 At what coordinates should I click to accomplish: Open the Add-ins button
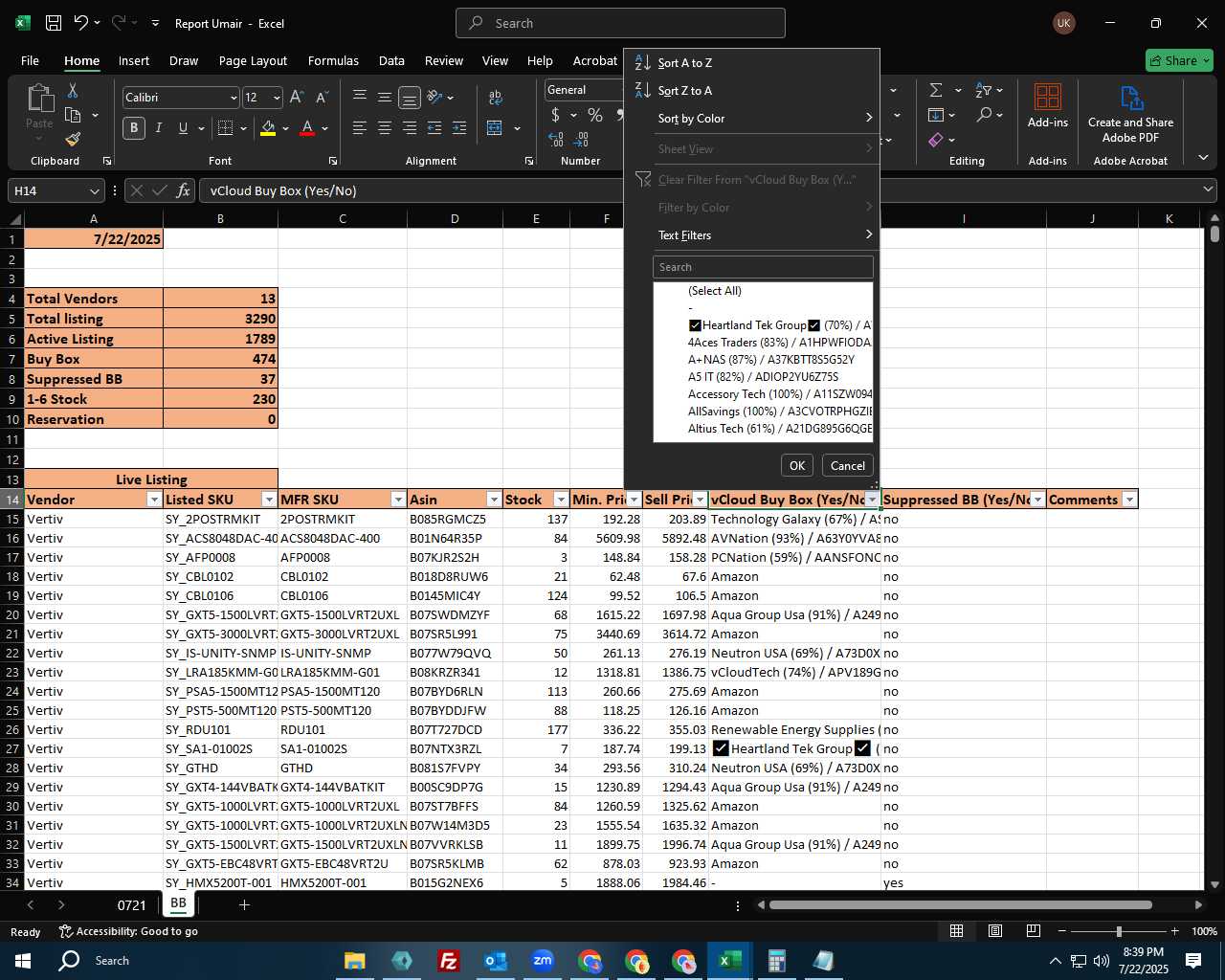[1048, 106]
